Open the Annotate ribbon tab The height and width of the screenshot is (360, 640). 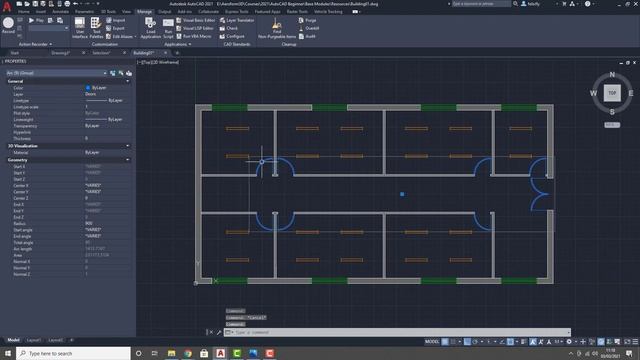(x=60, y=12)
